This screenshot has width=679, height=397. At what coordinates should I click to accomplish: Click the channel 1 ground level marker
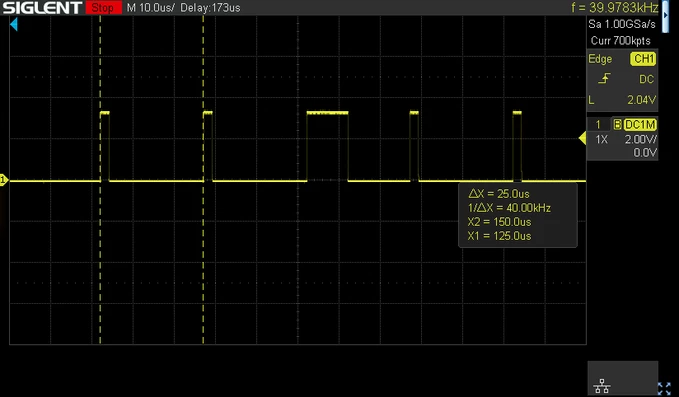coord(4,180)
